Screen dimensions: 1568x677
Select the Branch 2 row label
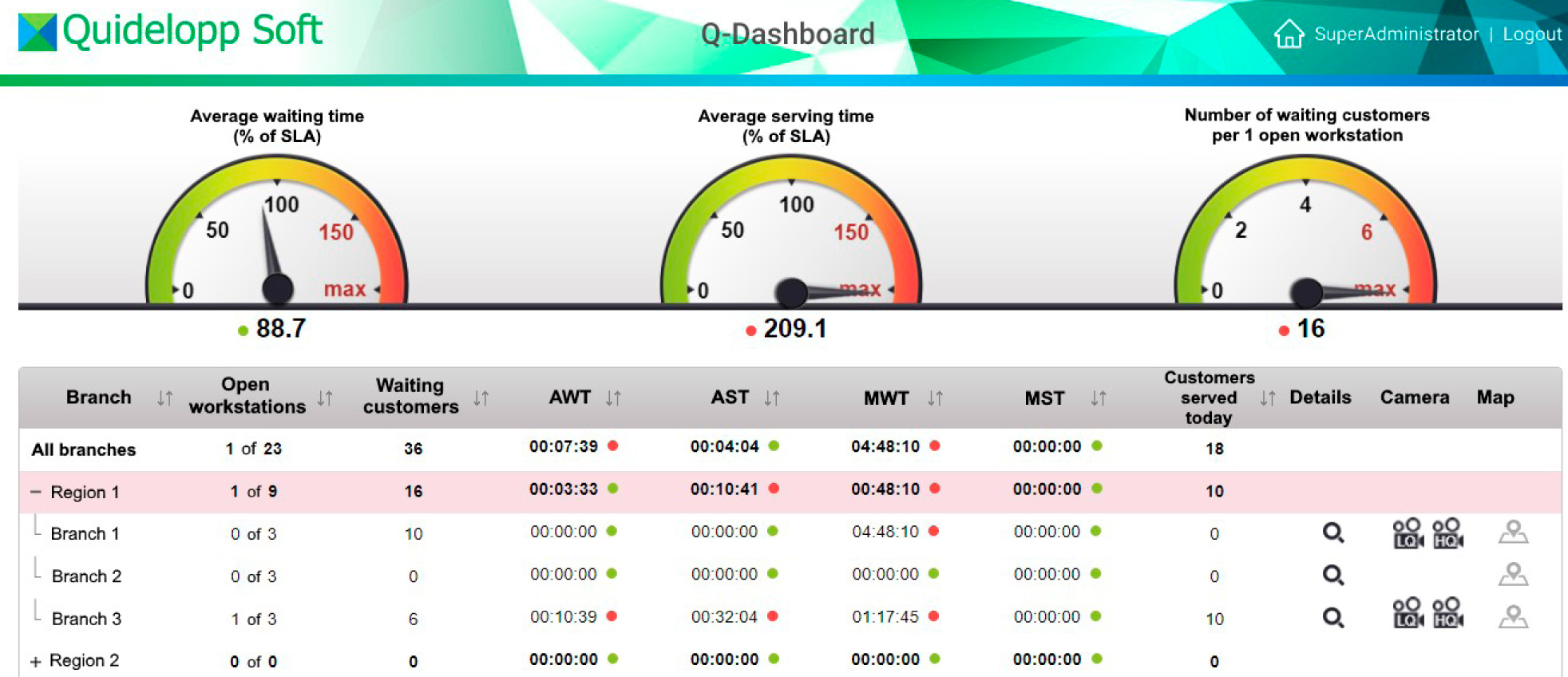(86, 576)
